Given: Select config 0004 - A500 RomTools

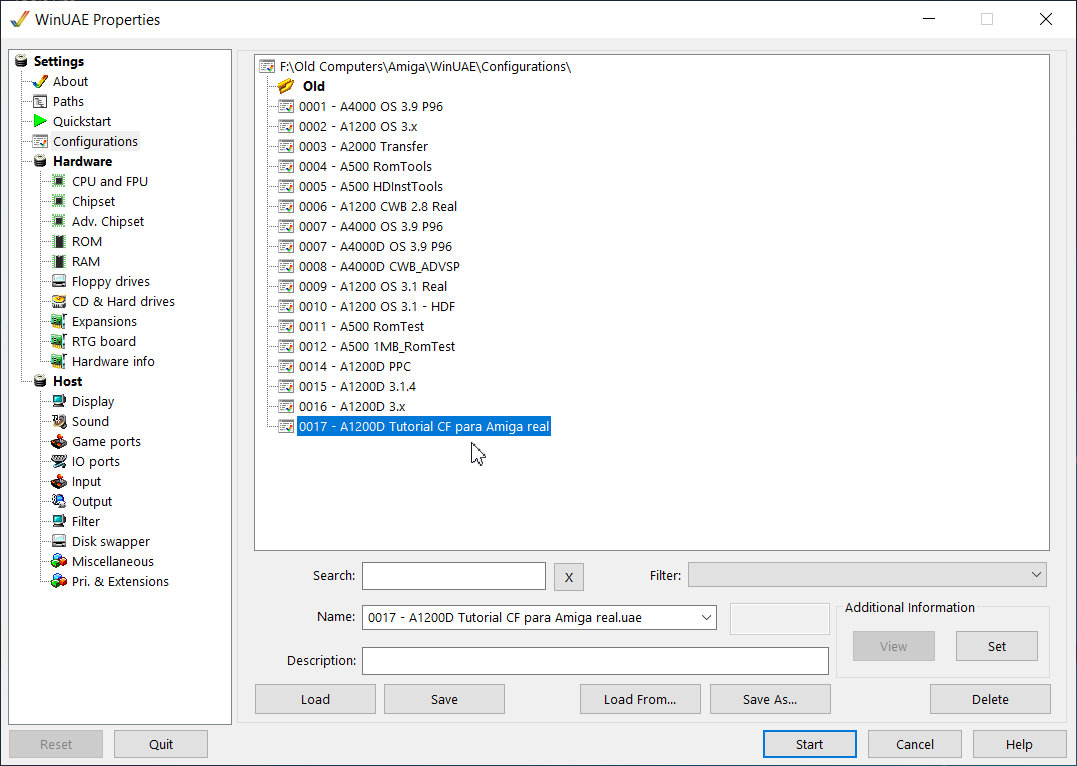Looking at the screenshot, I should pos(365,166).
